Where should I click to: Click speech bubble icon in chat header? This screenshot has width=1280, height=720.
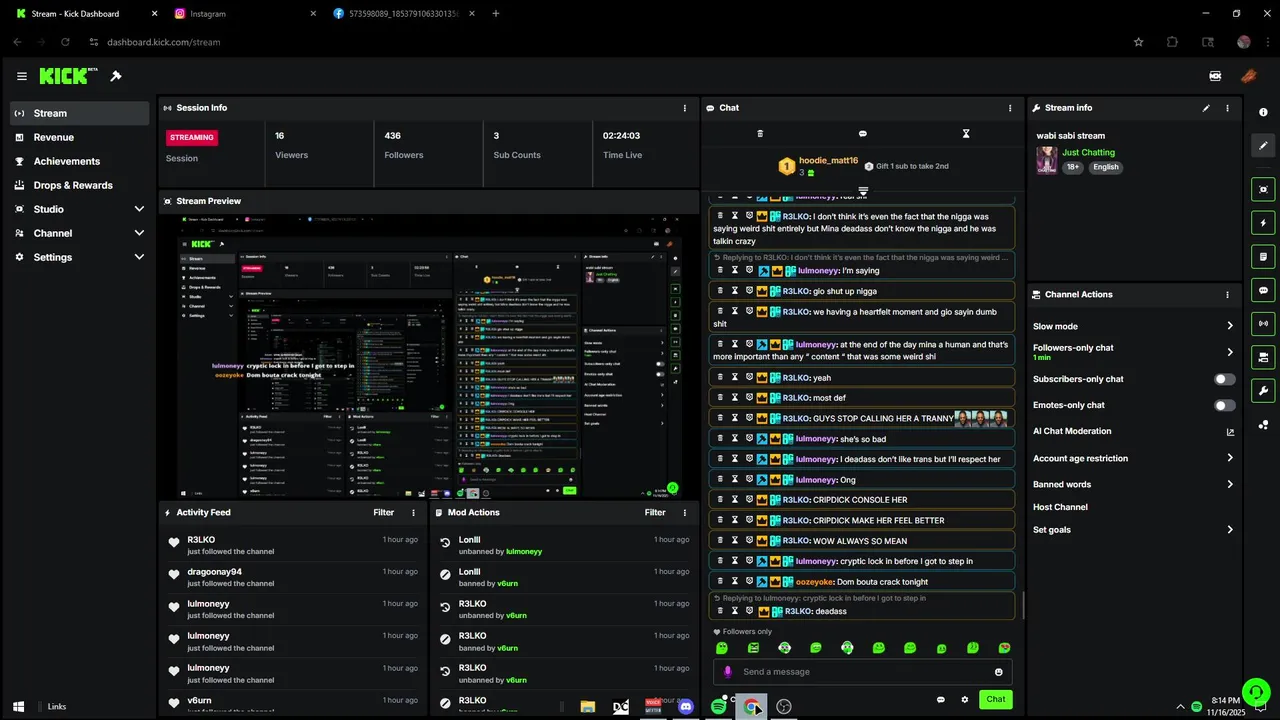click(x=863, y=133)
